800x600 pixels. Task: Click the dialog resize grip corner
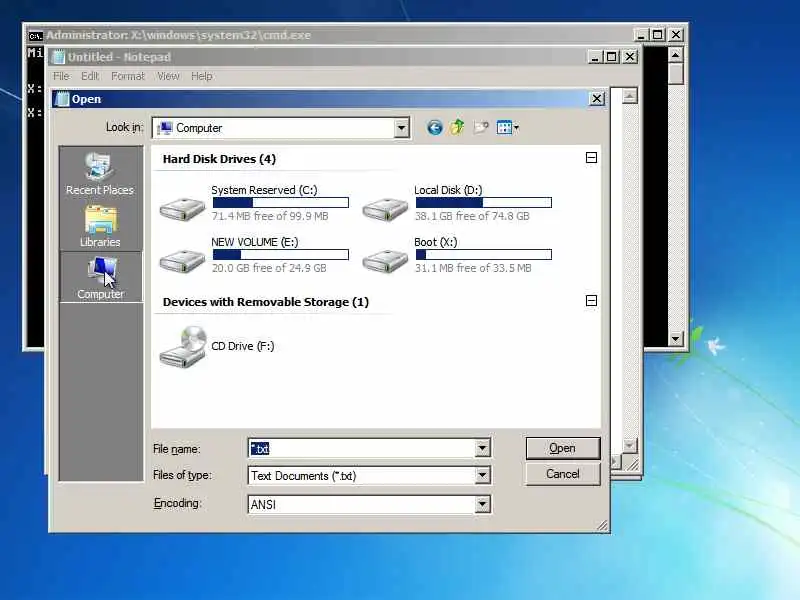point(603,526)
